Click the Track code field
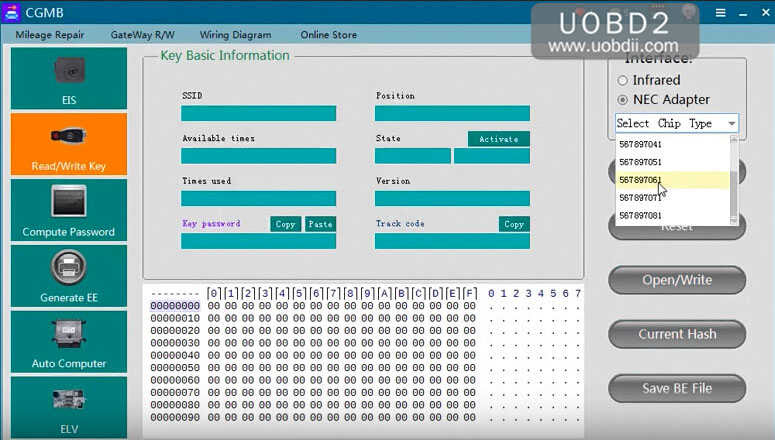Viewport: 775px width, 440px height. [x=452, y=241]
